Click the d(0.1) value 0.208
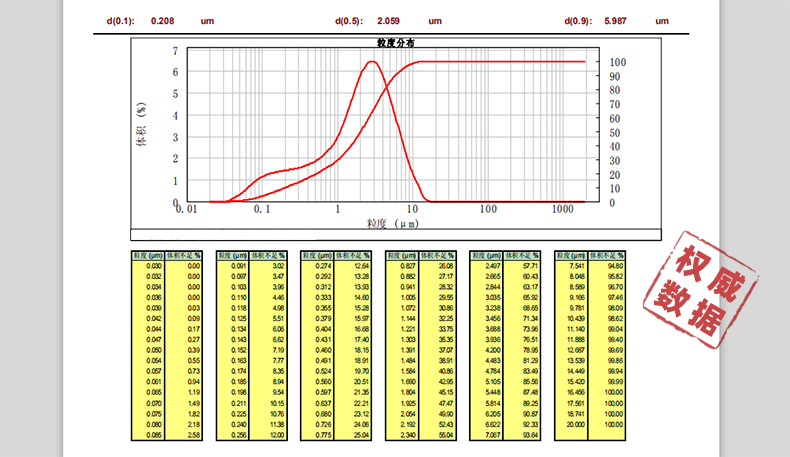The width and height of the screenshot is (790, 457). click(x=160, y=21)
